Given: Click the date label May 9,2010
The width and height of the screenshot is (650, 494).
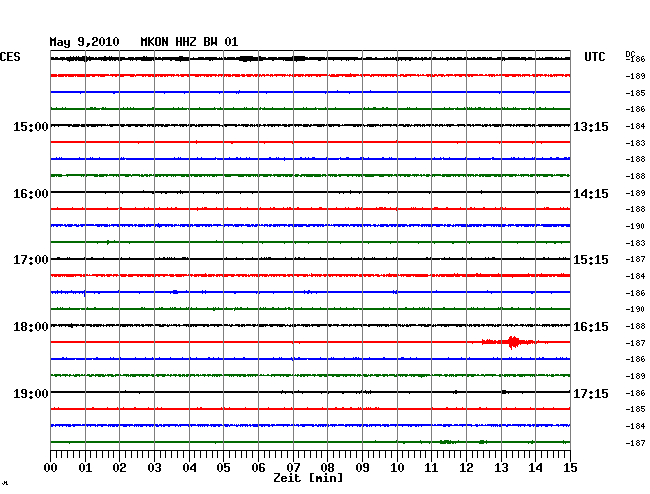Looking at the screenshot, I should (x=84, y=42).
